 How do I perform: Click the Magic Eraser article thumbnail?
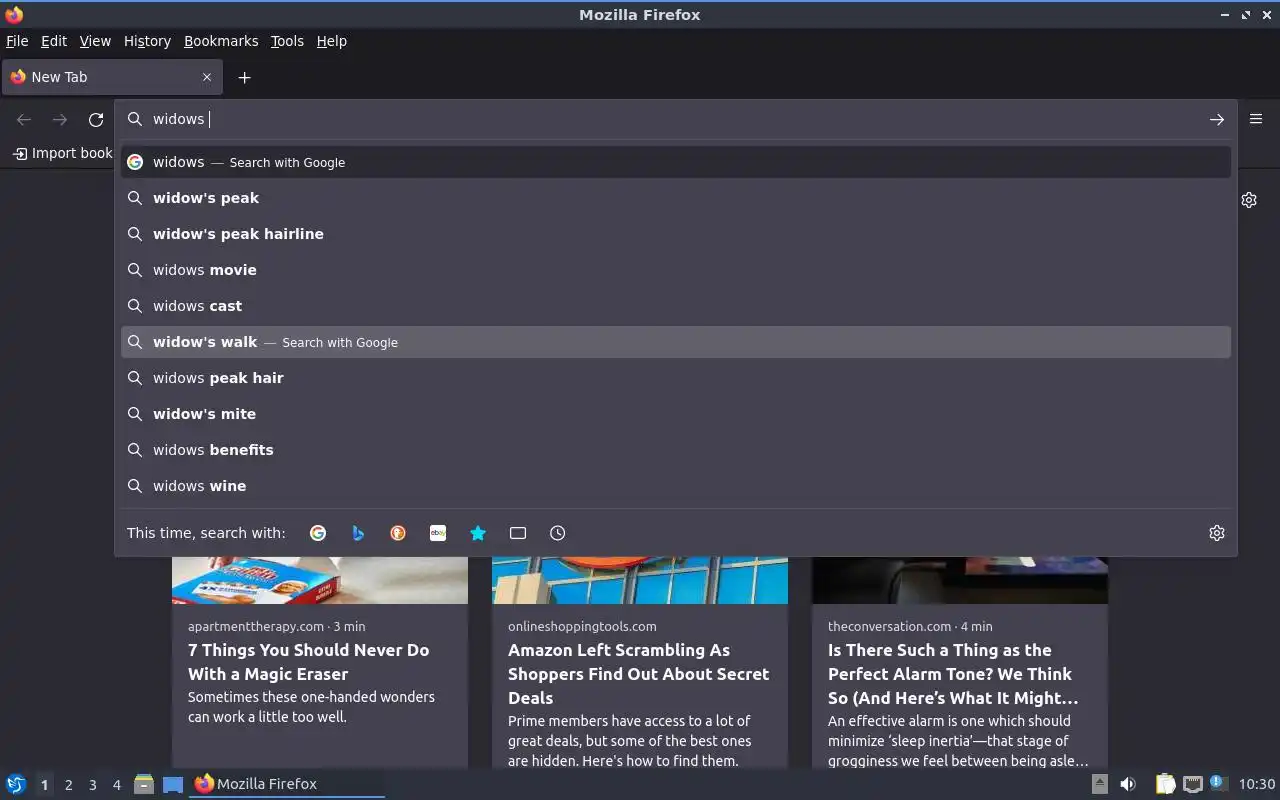[320, 580]
